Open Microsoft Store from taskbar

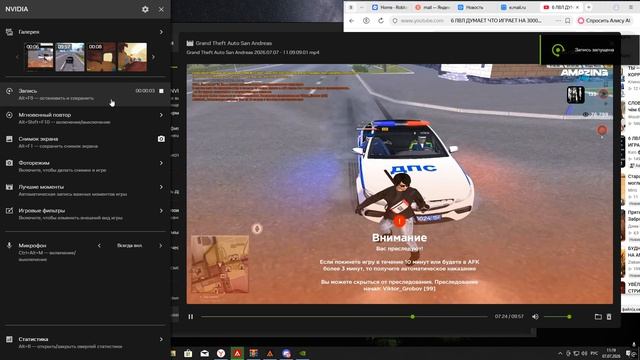click(188, 353)
